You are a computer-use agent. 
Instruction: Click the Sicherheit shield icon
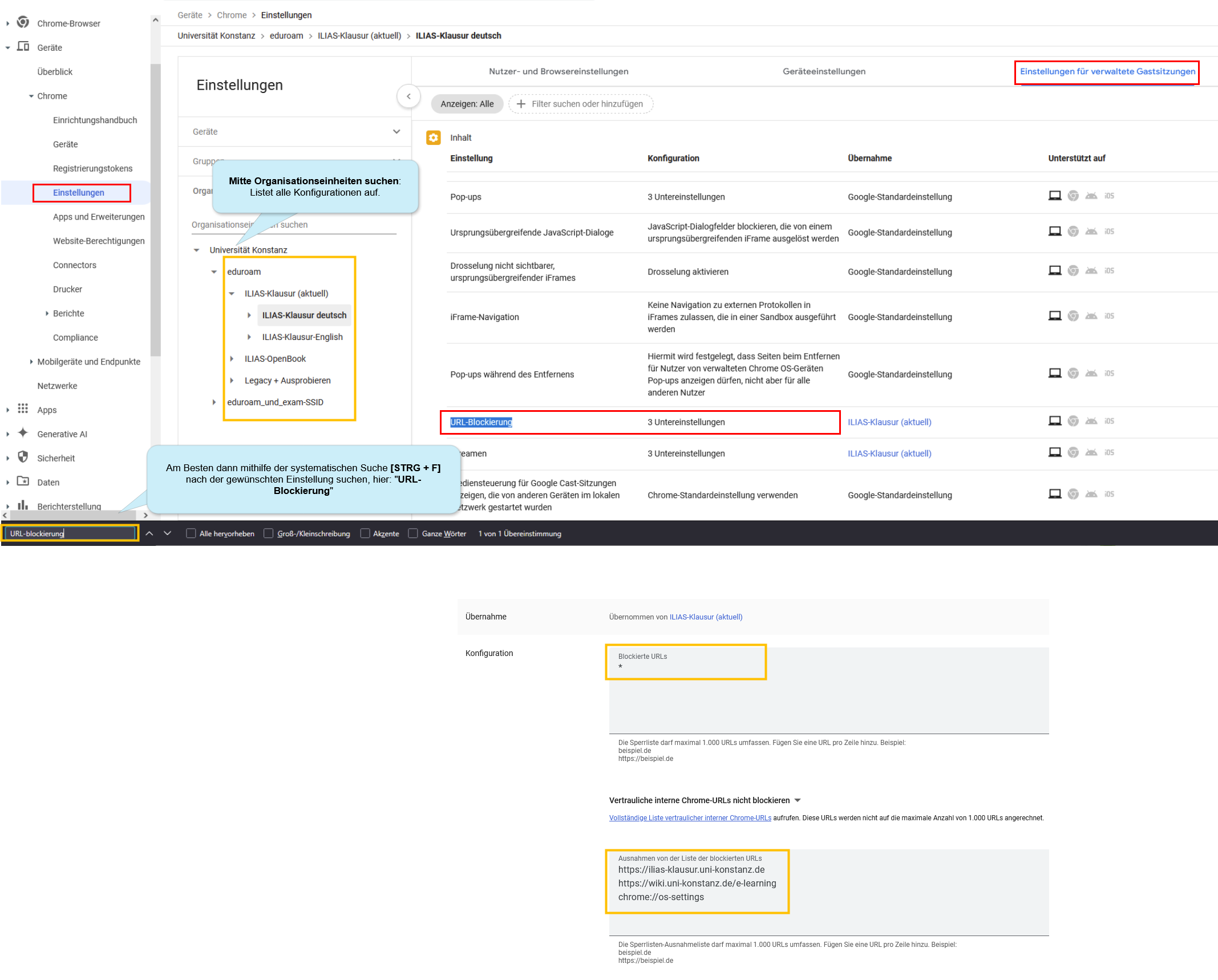pos(23,457)
